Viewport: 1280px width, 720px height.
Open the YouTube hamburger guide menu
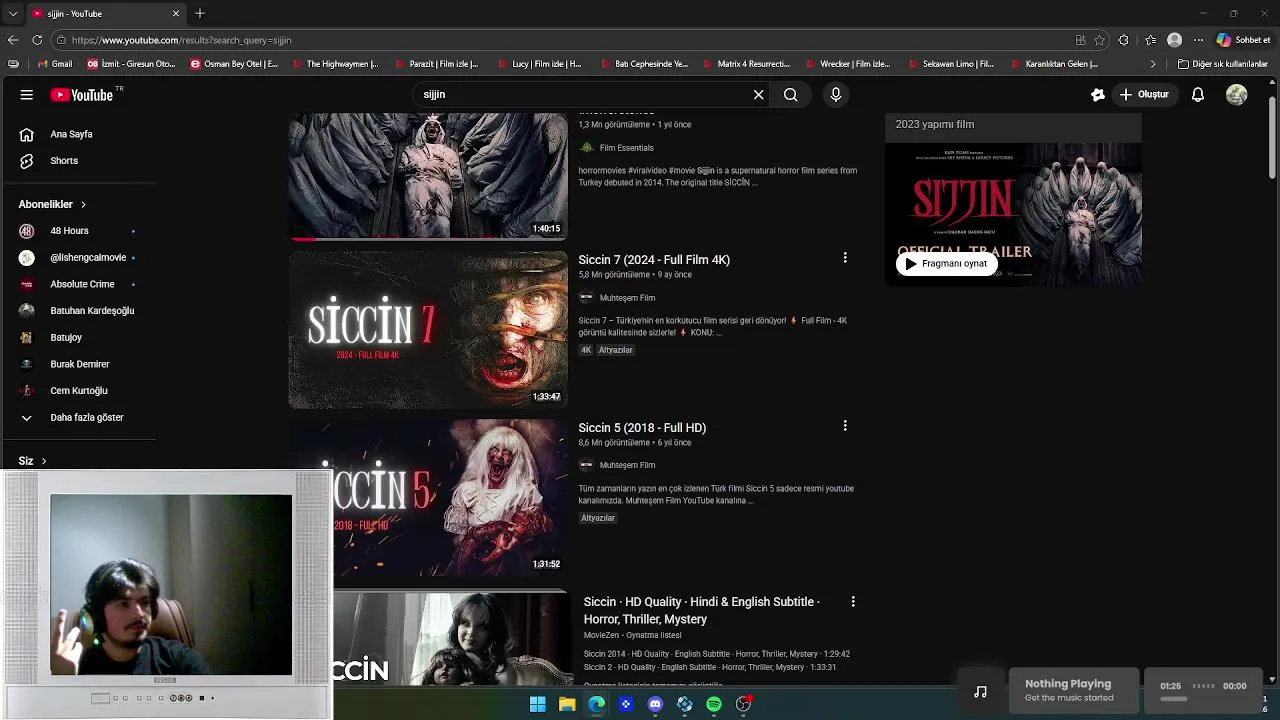pos(27,95)
